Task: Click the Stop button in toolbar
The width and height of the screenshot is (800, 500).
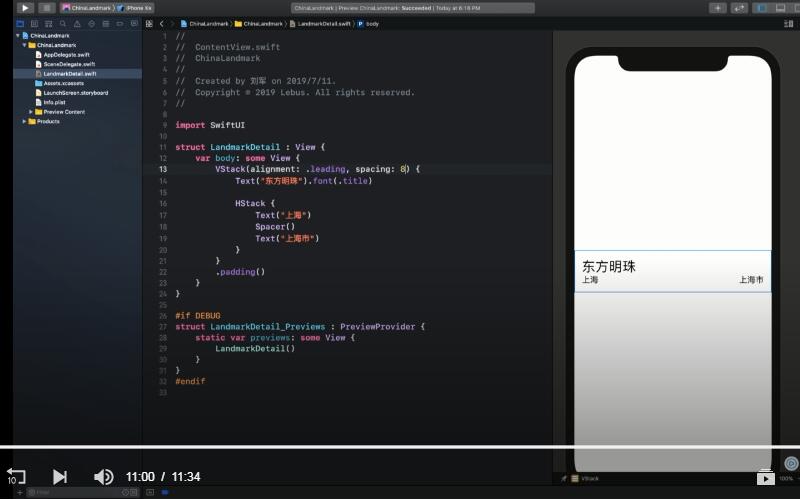Action: pos(47,8)
